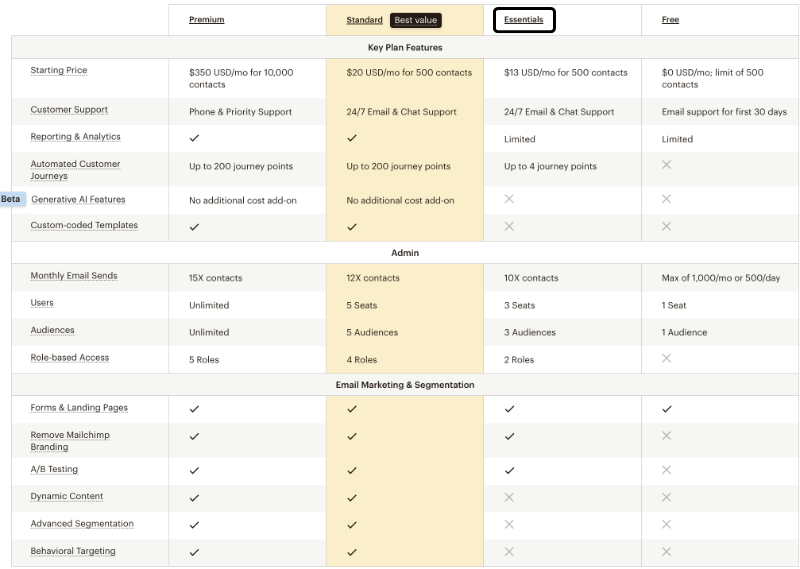The width and height of the screenshot is (800, 569).
Task: Open the Standard plan link
Action: click(364, 20)
